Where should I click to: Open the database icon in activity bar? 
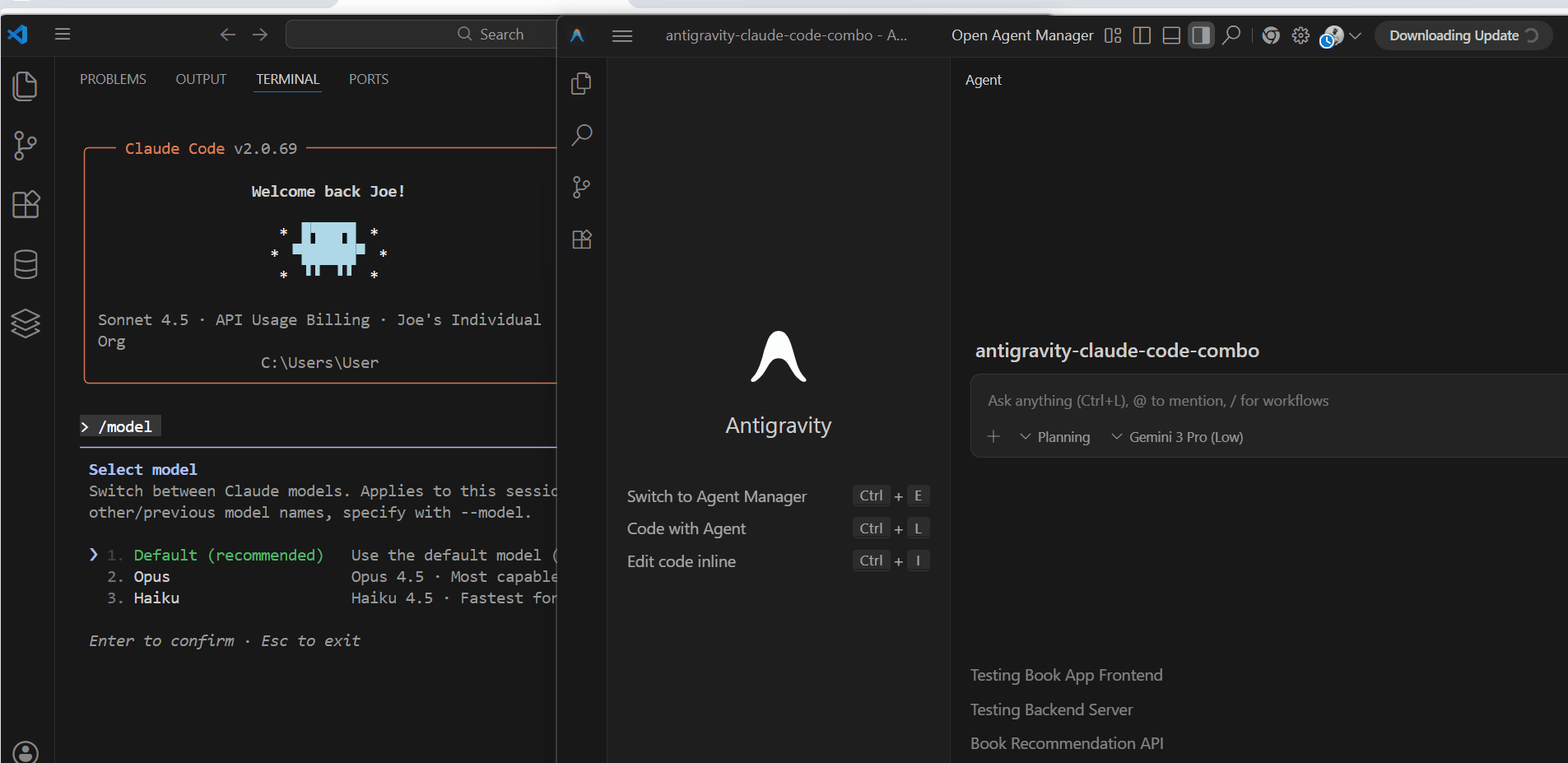click(26, 264)
